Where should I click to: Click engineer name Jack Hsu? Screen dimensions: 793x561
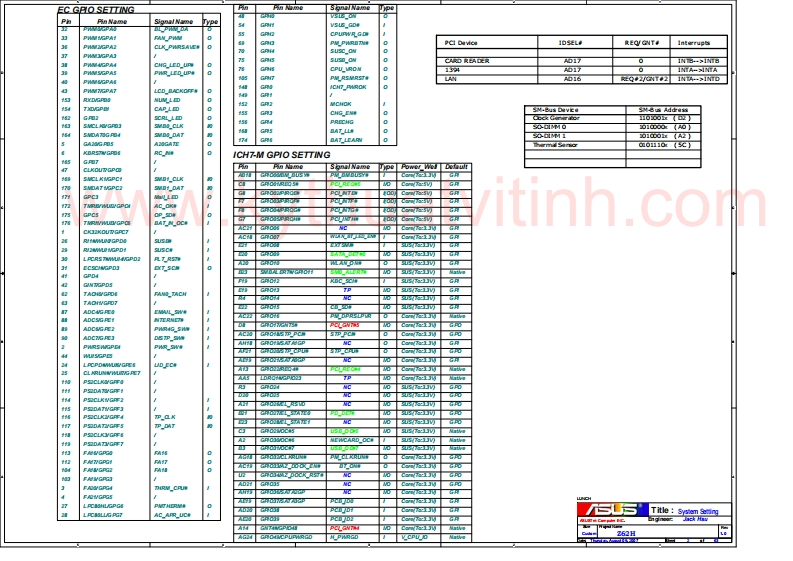tap(696, 519)
